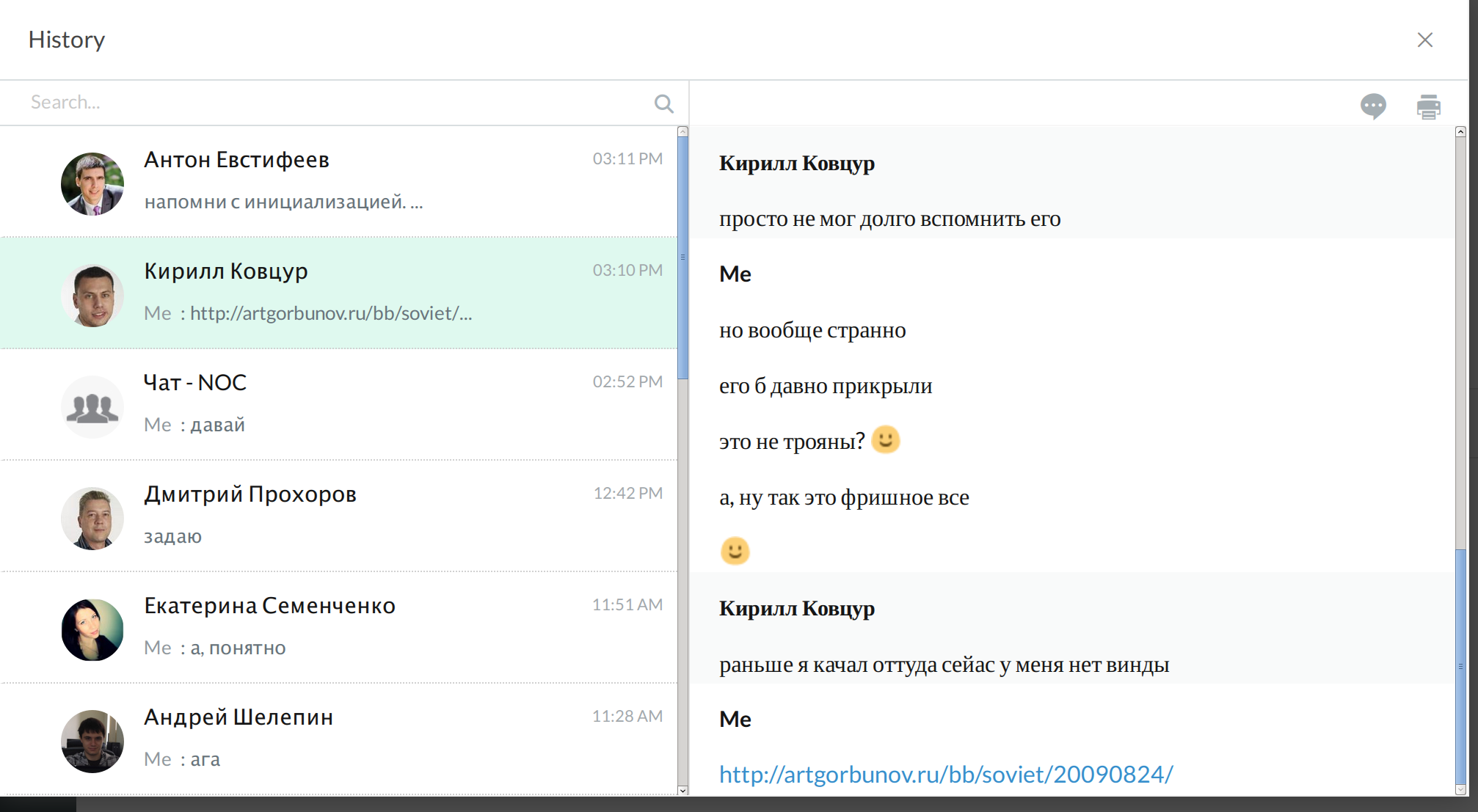1478x812 pixels.
Task: Click the message 'но вообще странно'
Action: pos(812,331)
